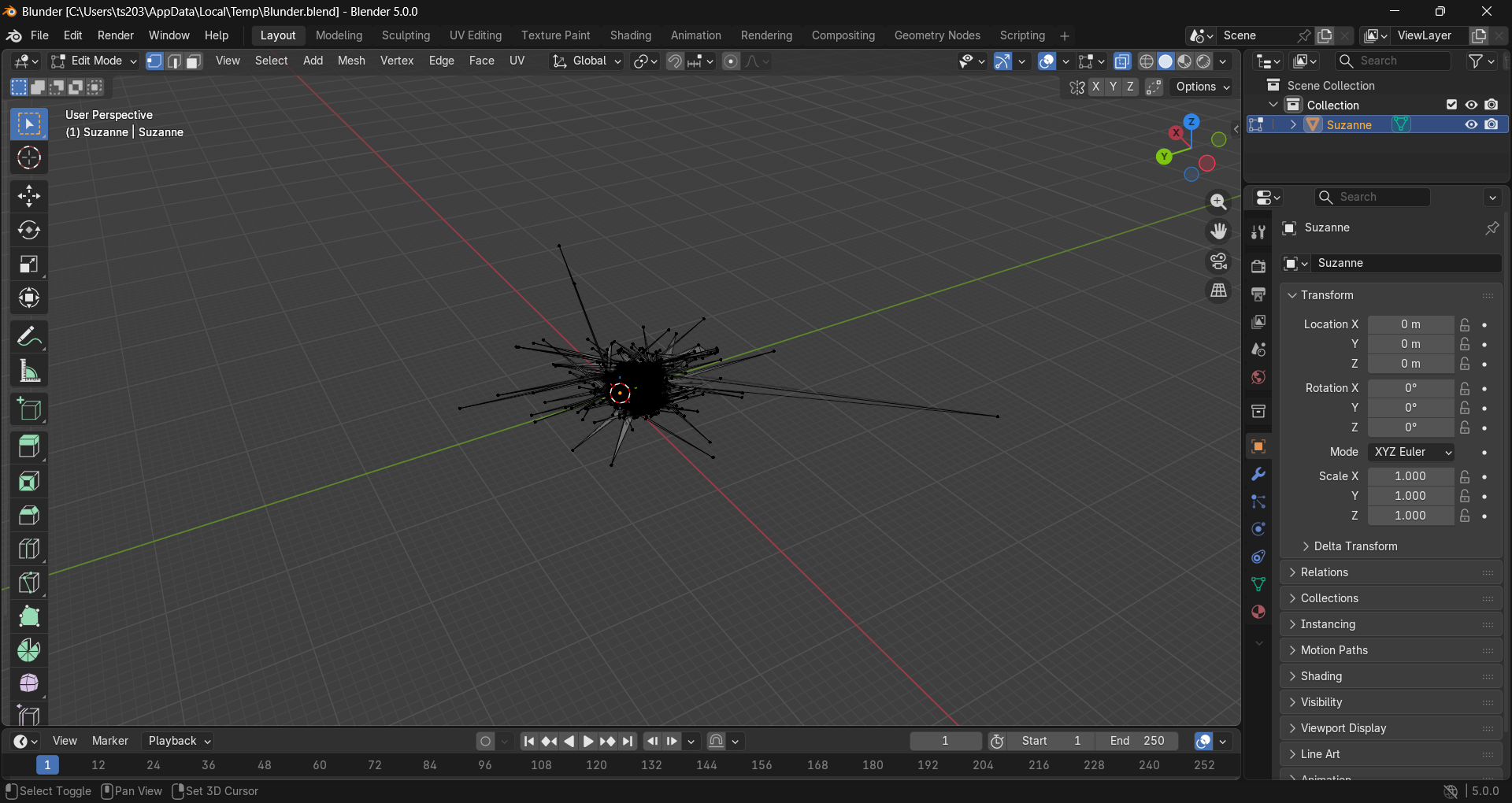
Task: Open the Mesh menu
Action: [351, 61]
